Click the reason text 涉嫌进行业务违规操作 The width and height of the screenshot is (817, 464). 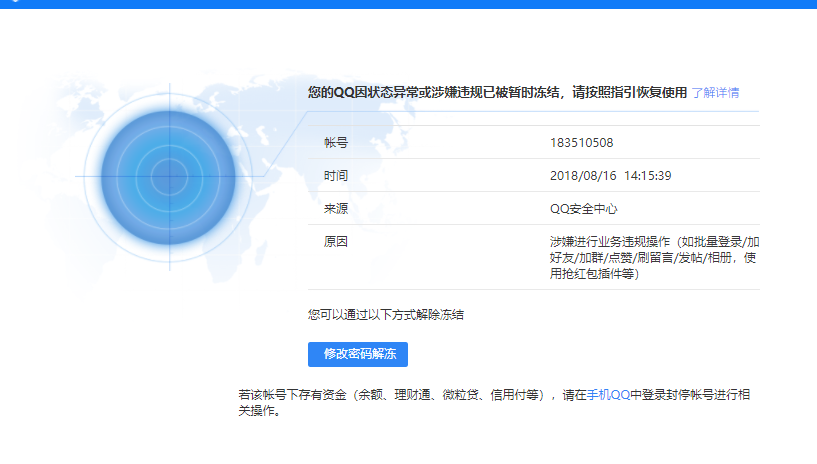coord(654,257)
